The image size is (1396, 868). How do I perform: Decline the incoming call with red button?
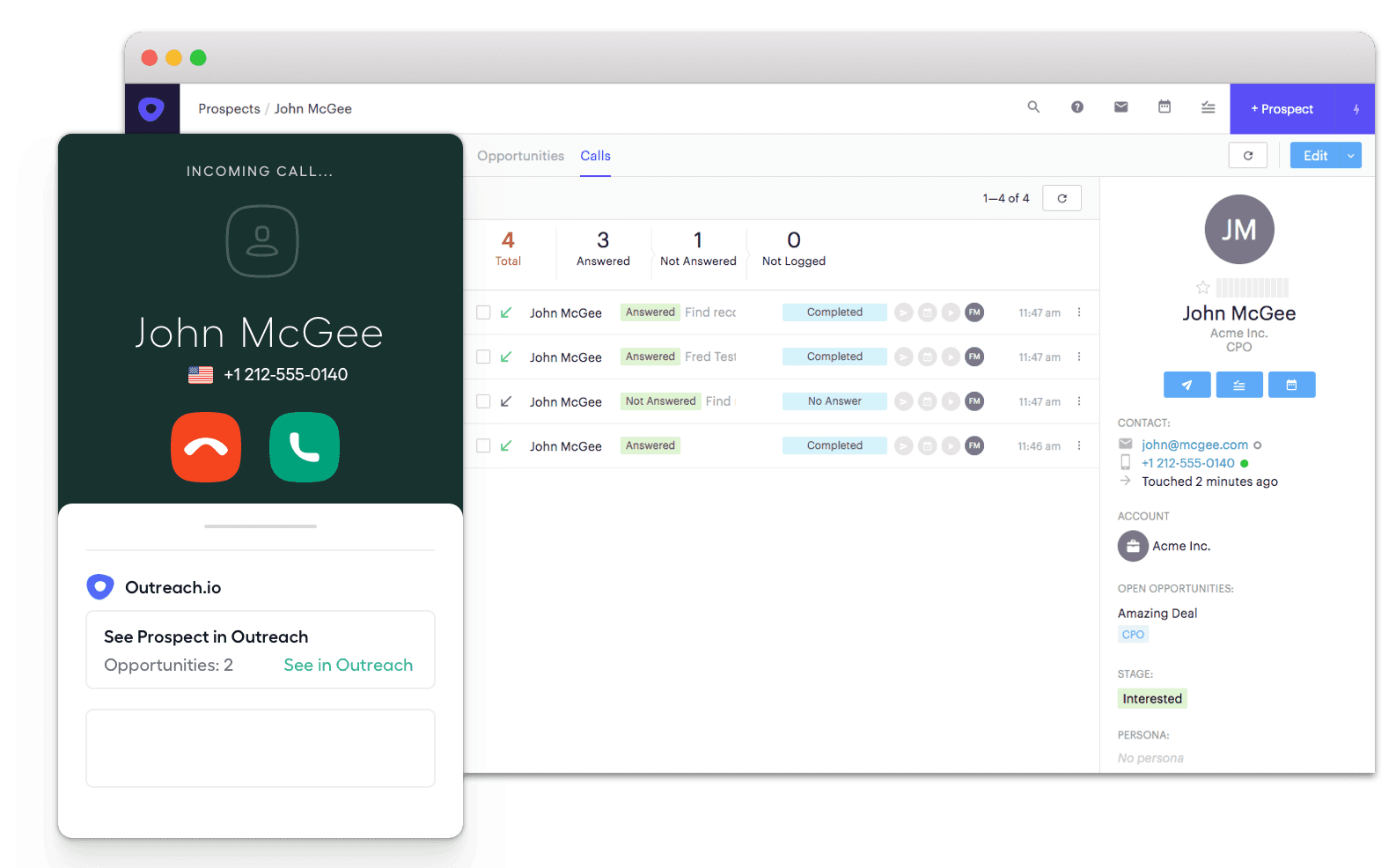(206, 447)
